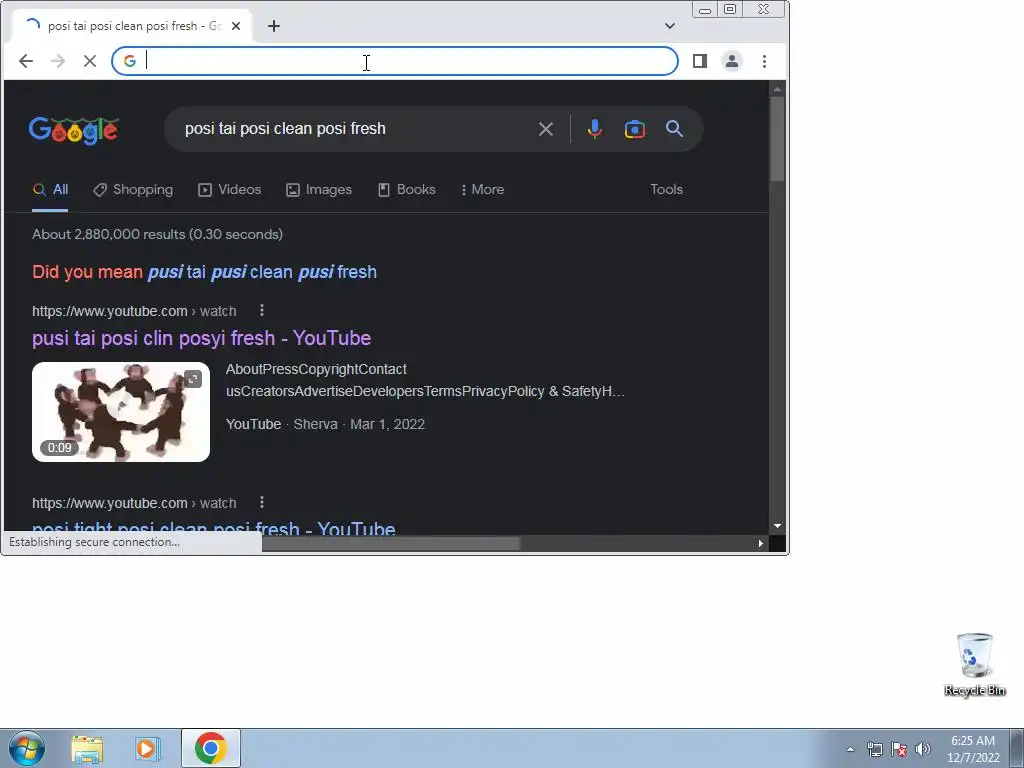Clear the Google search box text
The width and height of the screenshot is (1024, 768).
pyautogui.click(x=546, y=129)
